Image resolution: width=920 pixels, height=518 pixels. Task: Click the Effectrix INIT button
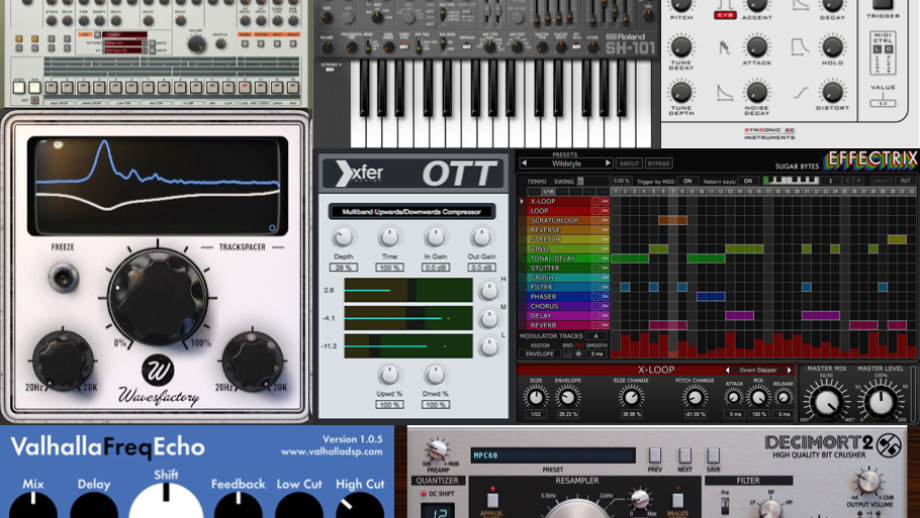coord(906,181)
